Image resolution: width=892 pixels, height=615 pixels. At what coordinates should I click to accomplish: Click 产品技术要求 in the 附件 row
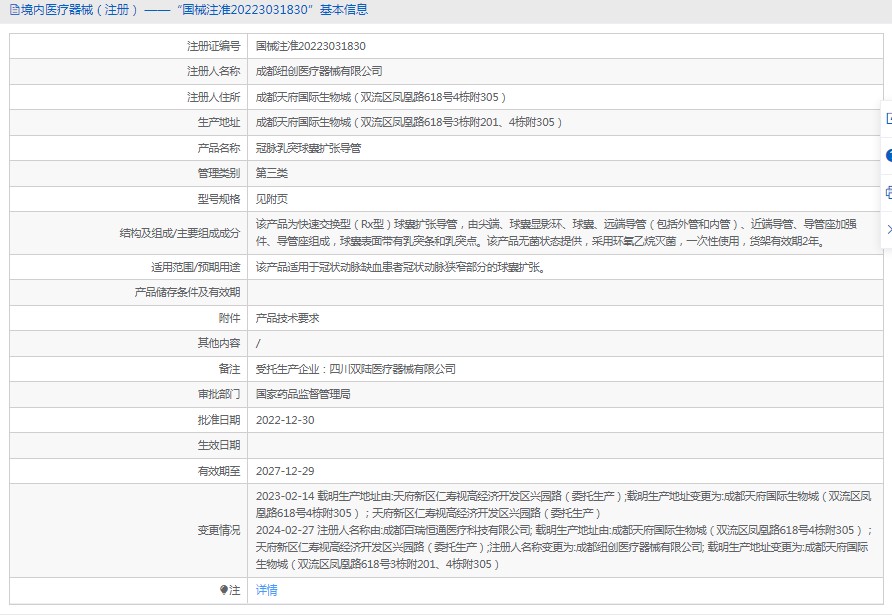287,318
